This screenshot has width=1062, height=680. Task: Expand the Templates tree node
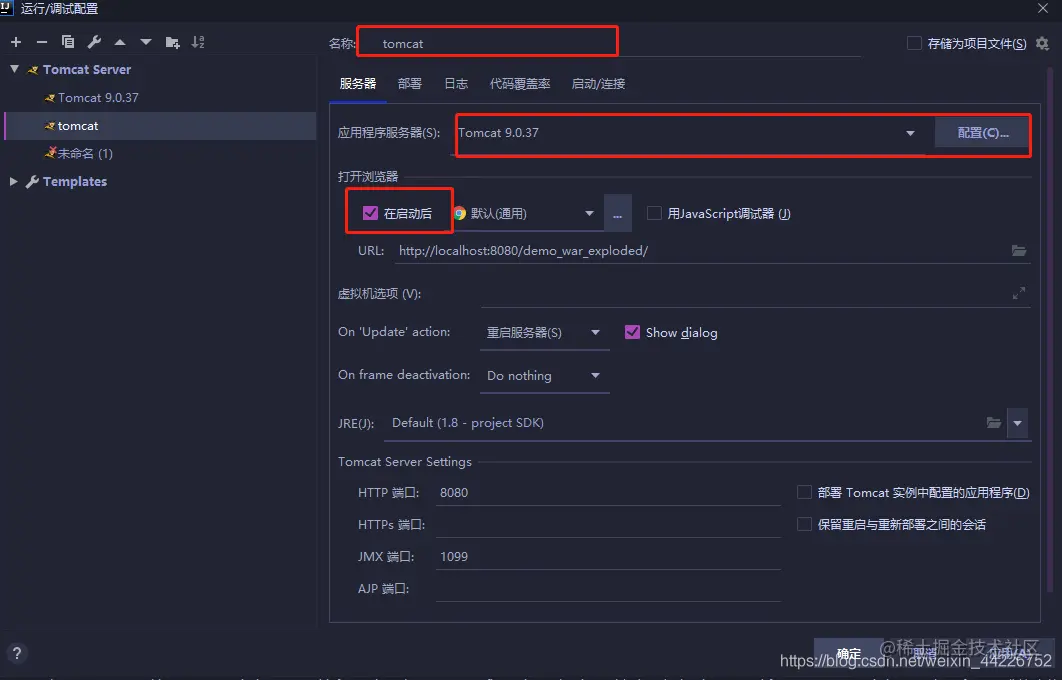click(x=16, y=181)
